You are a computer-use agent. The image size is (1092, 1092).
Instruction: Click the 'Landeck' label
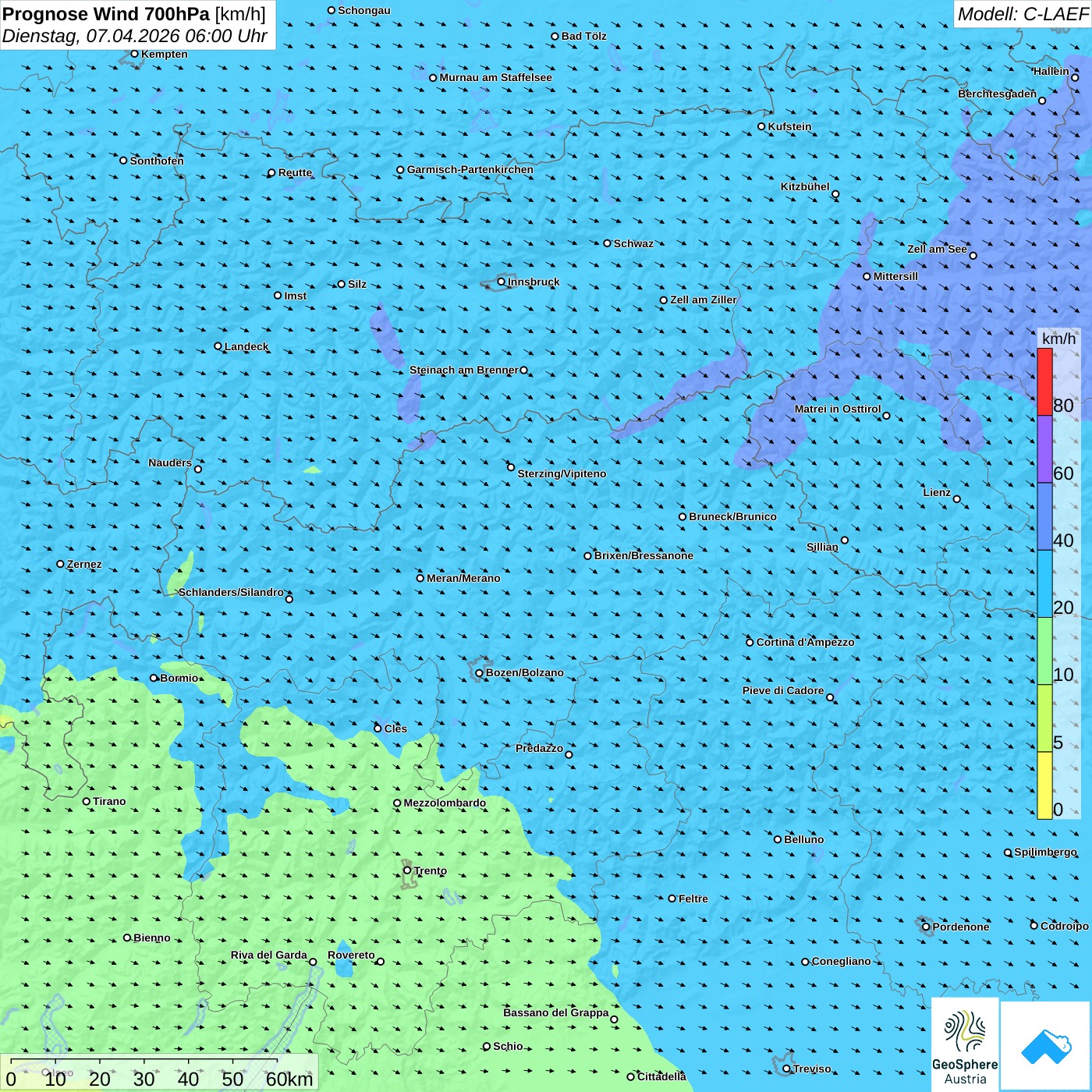coord(246,346)
